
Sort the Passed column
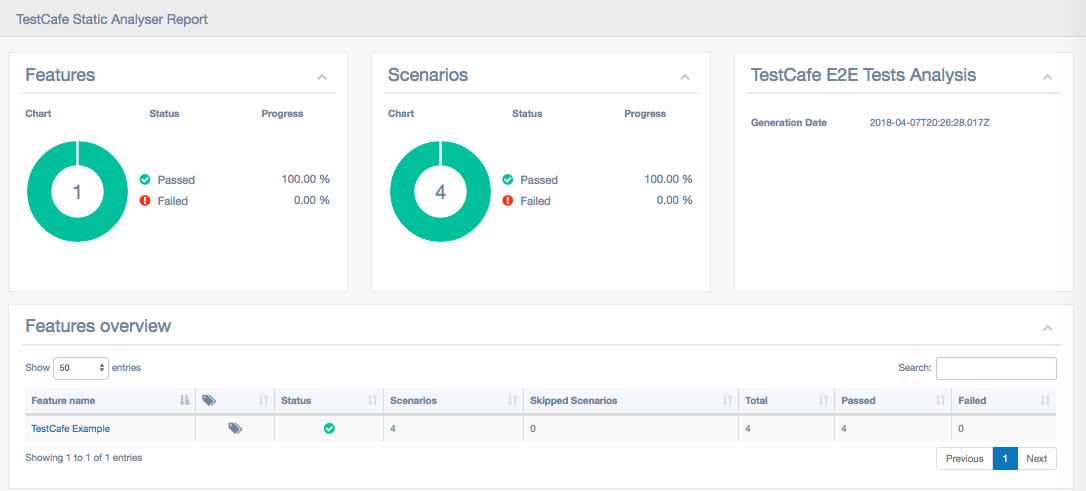click(893, 400)
